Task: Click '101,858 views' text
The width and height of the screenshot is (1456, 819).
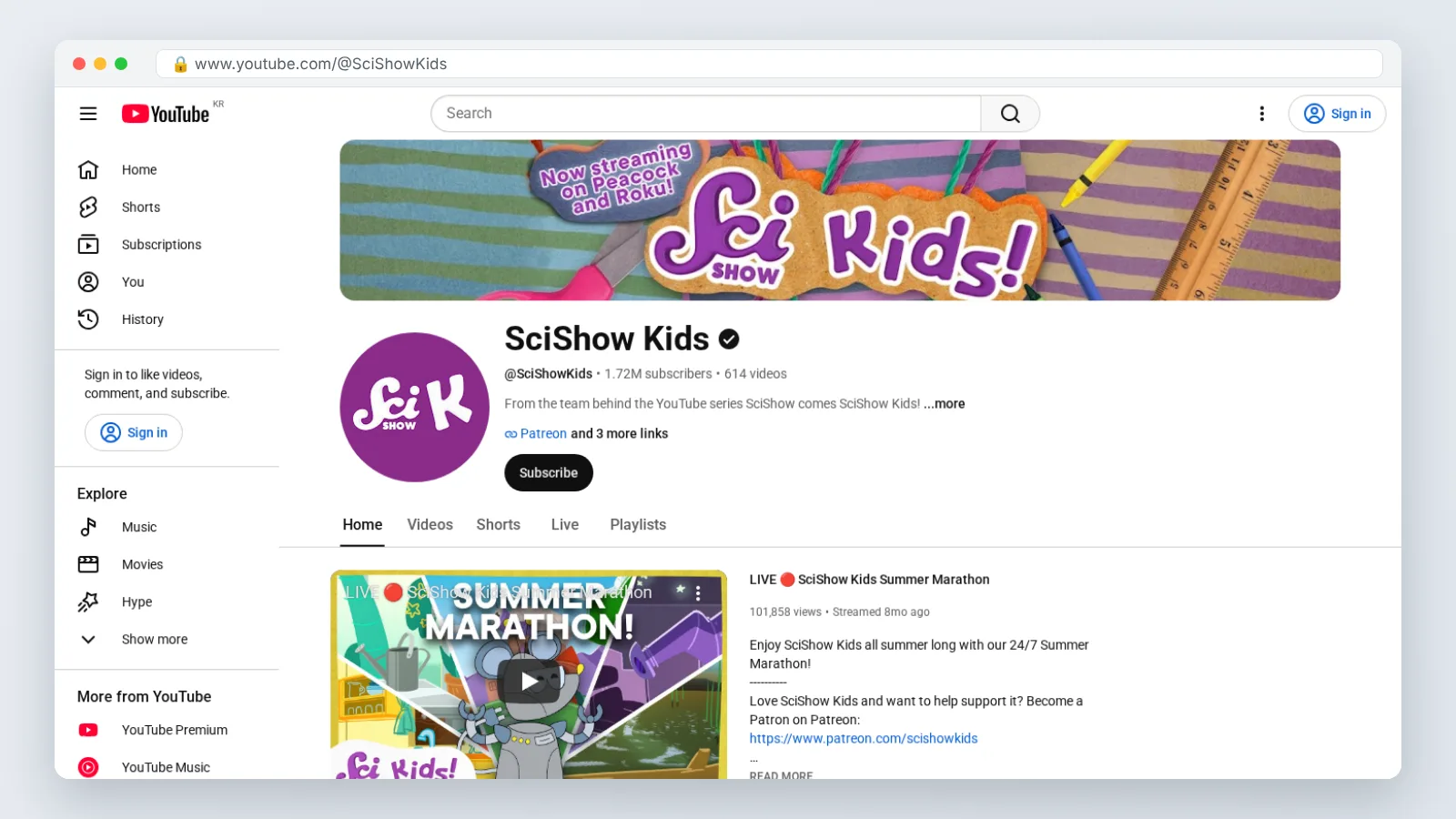Action: tap(785, 612)
